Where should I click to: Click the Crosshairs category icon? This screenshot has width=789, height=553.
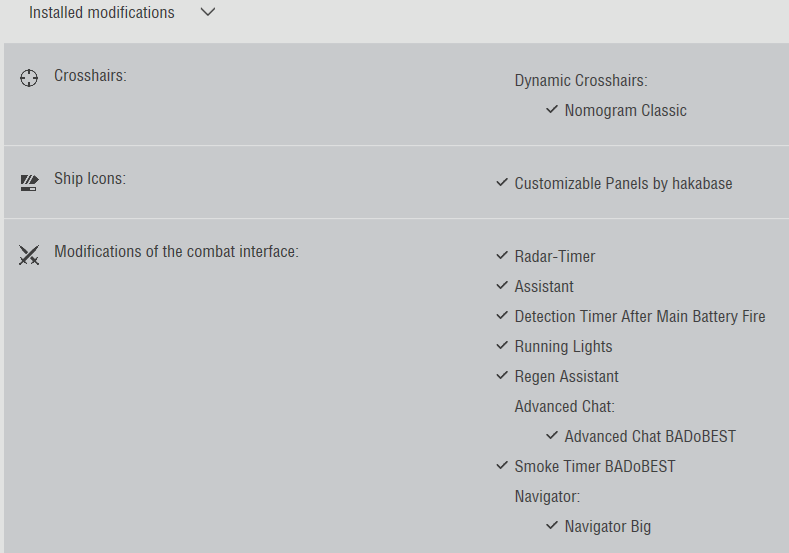(x=29, y=77)
